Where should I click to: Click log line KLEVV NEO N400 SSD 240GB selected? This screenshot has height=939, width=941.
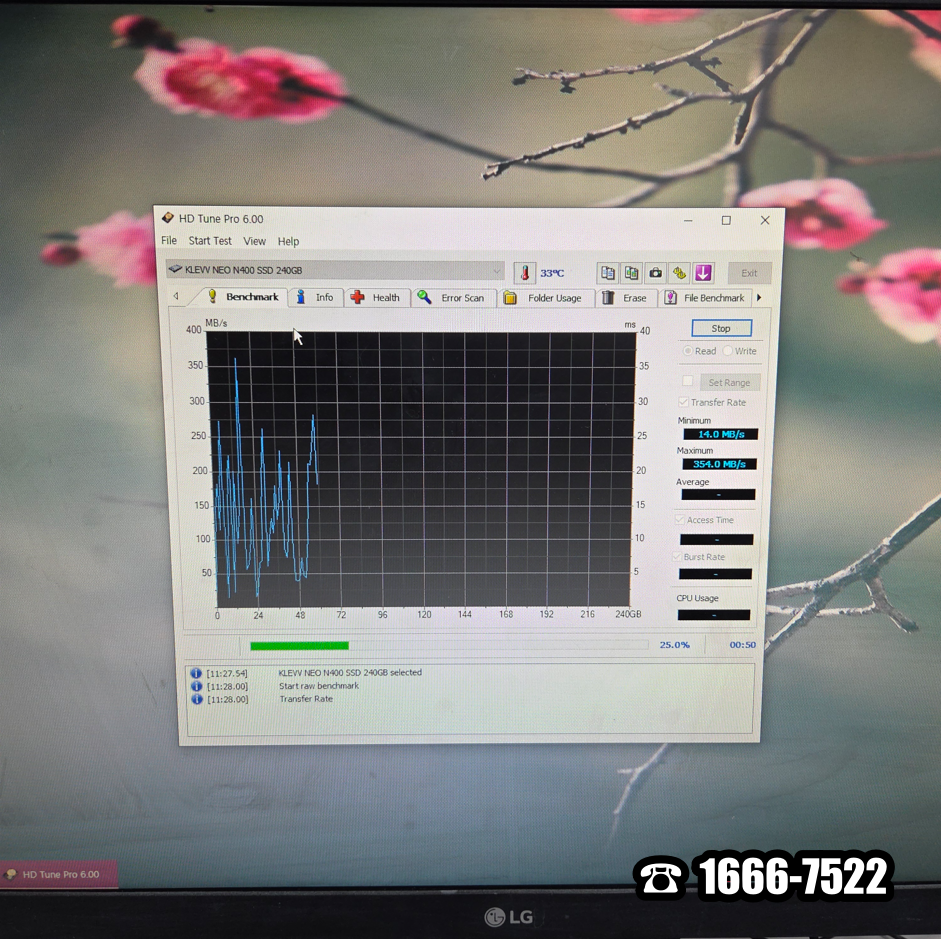[x=350, y=673]
